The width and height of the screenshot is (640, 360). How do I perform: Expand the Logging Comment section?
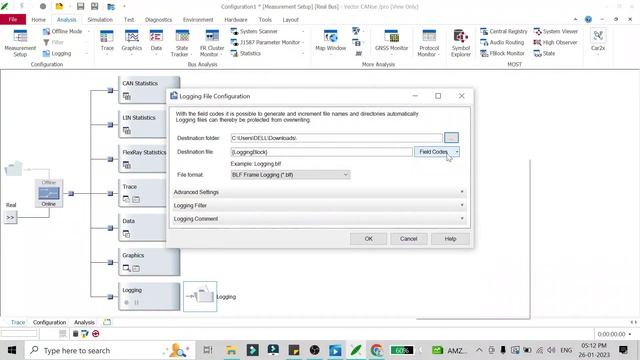point(319,219)
